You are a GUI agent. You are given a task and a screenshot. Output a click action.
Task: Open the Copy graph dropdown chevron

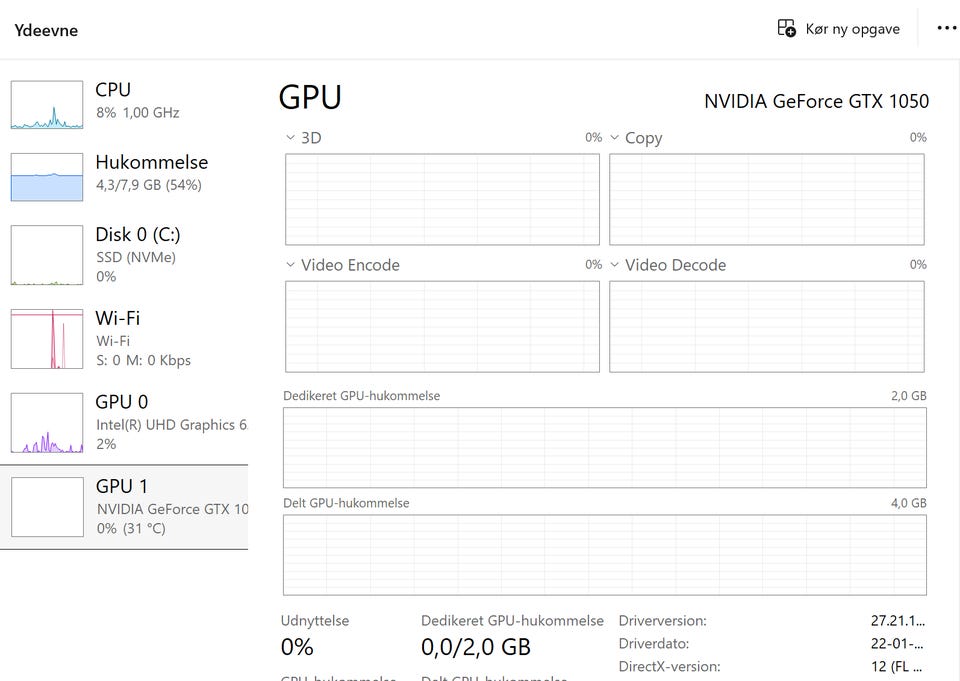(614, 137)
